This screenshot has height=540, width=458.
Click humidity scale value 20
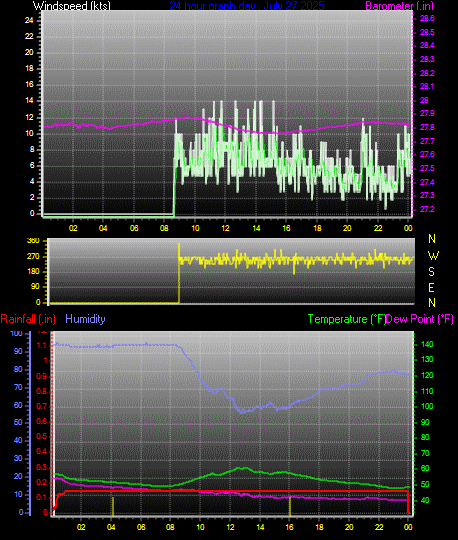[18, 476]
